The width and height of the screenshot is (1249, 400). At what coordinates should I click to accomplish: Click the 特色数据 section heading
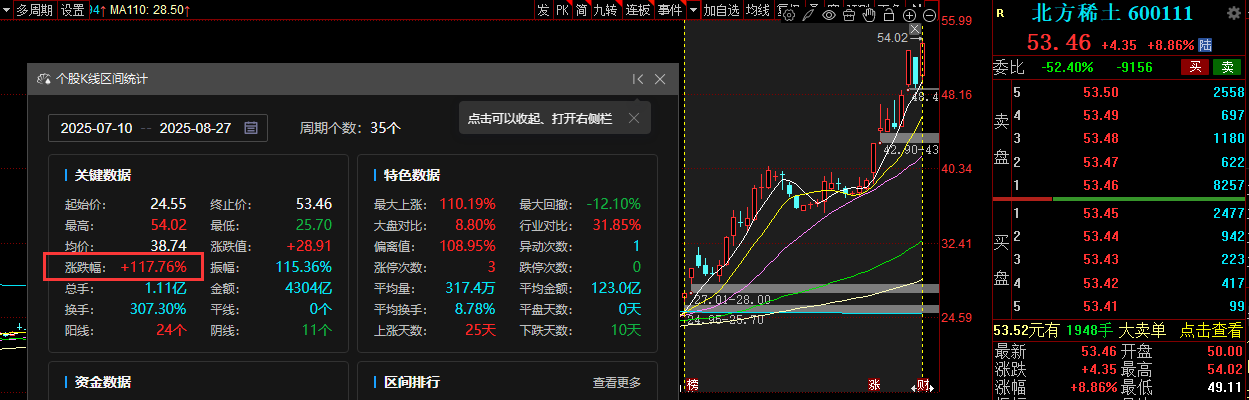pyautogui.click(x=412, y=175)
